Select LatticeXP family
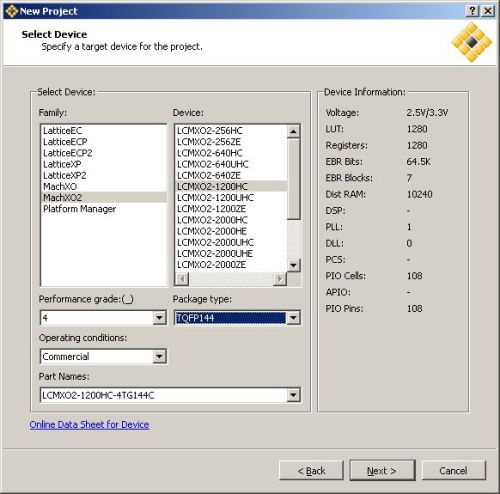The image size is (500, 494). click(x=103, y=164)
